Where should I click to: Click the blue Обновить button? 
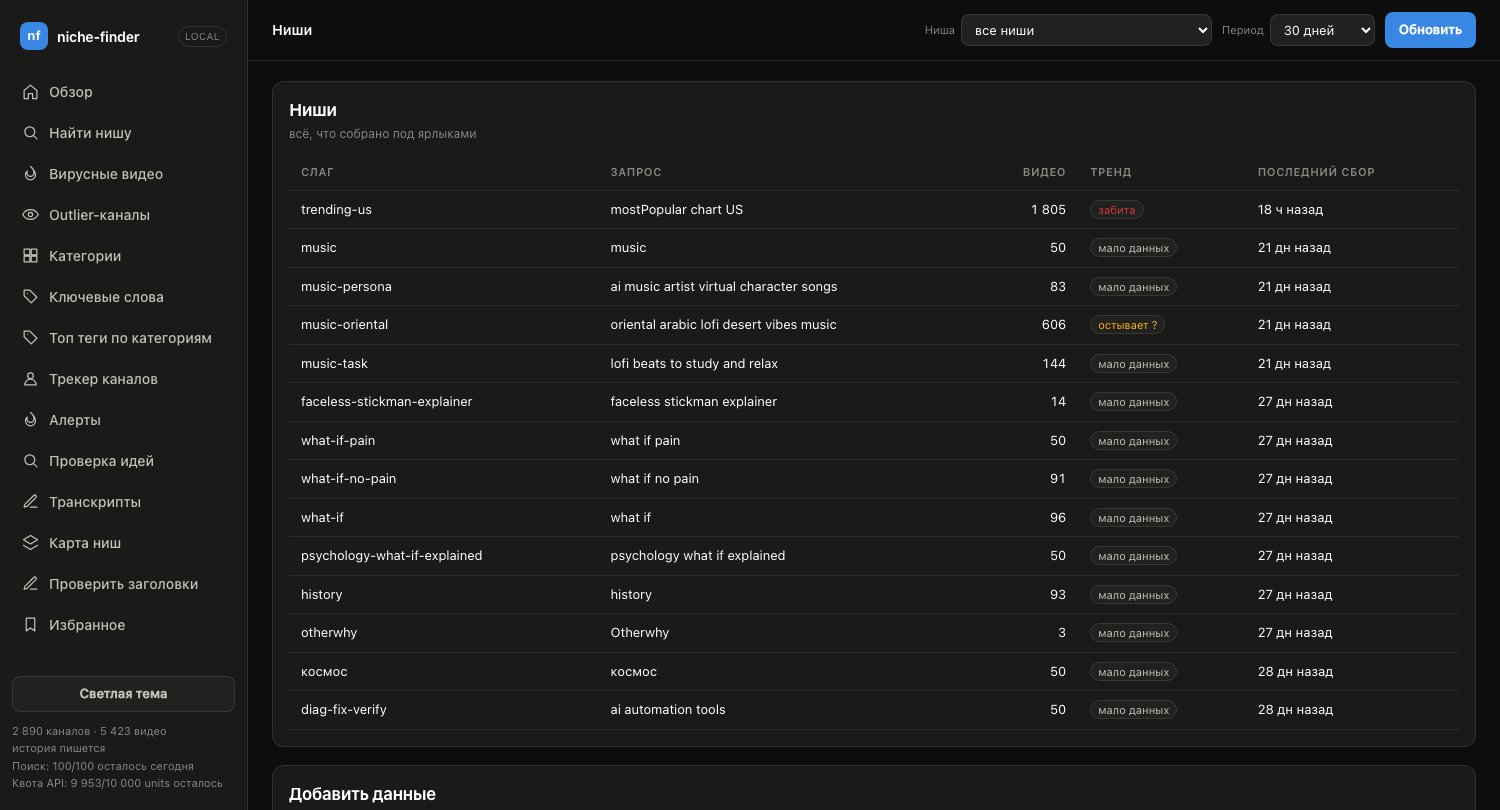(1430, 30)
